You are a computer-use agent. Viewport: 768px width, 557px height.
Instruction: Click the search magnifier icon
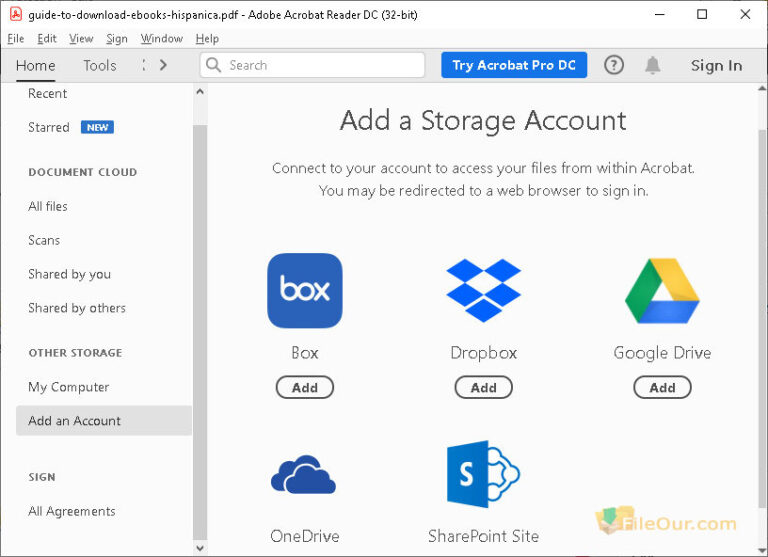[x=214, y=65]
